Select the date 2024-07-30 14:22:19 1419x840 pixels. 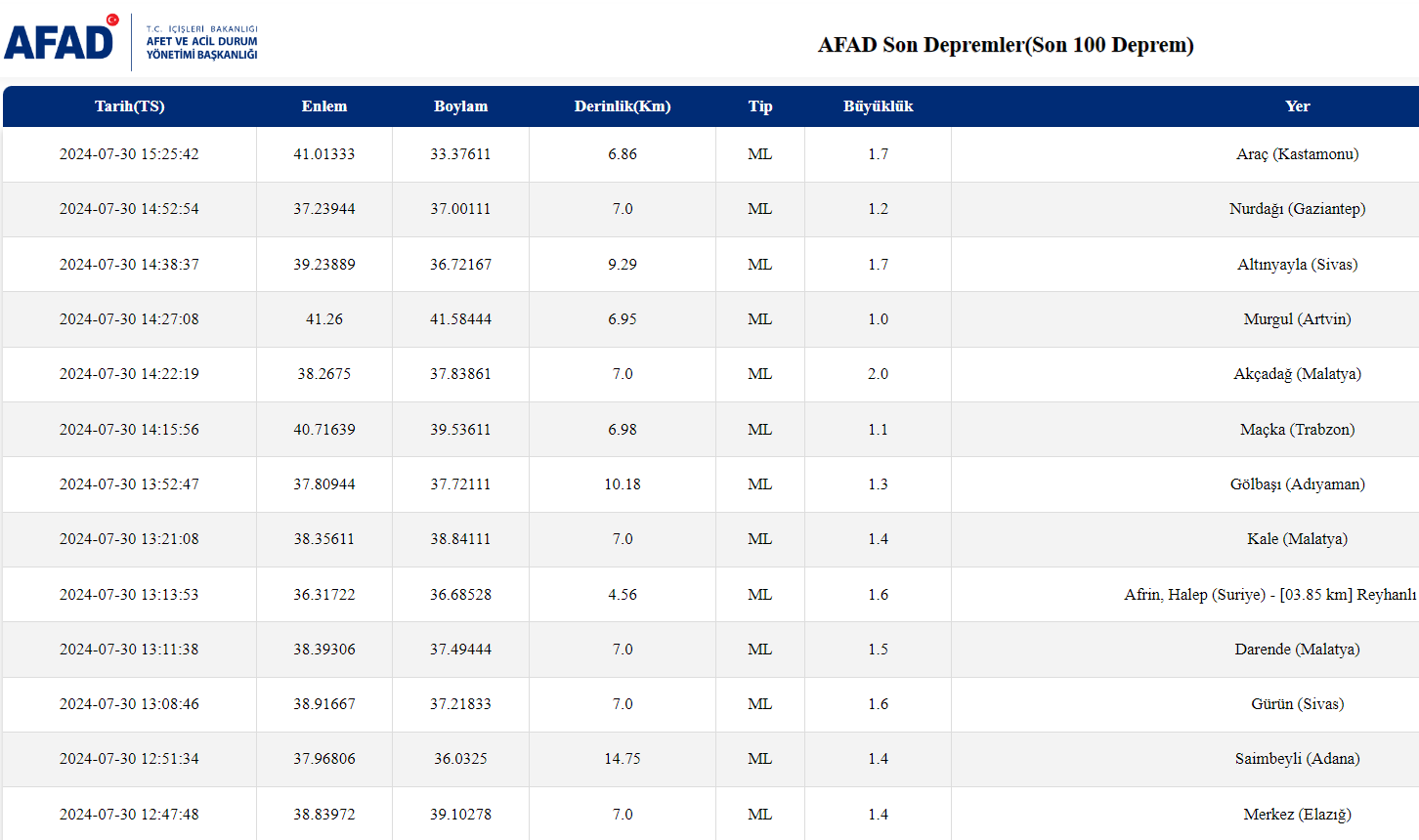129,374
